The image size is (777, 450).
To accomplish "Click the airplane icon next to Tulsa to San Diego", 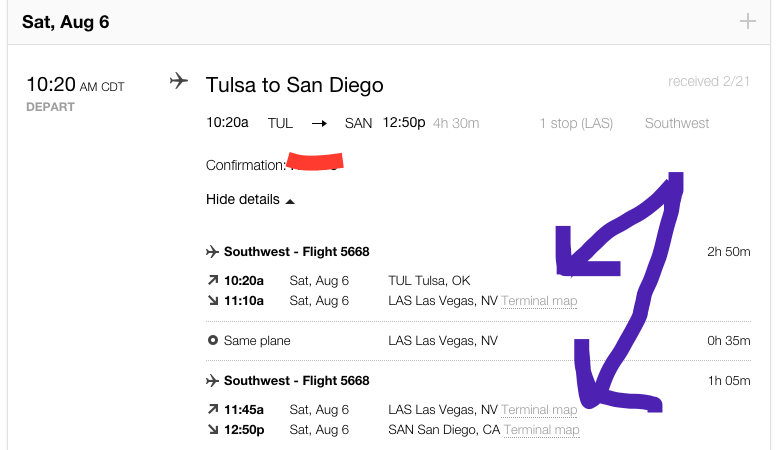I will [179, 81].
